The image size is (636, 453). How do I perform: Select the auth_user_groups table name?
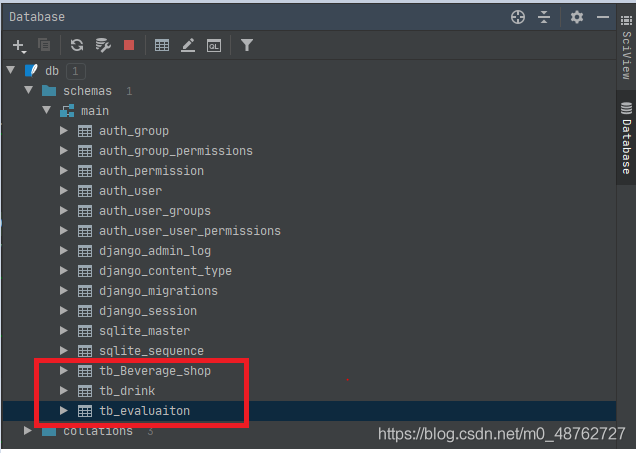coord(155,211)
